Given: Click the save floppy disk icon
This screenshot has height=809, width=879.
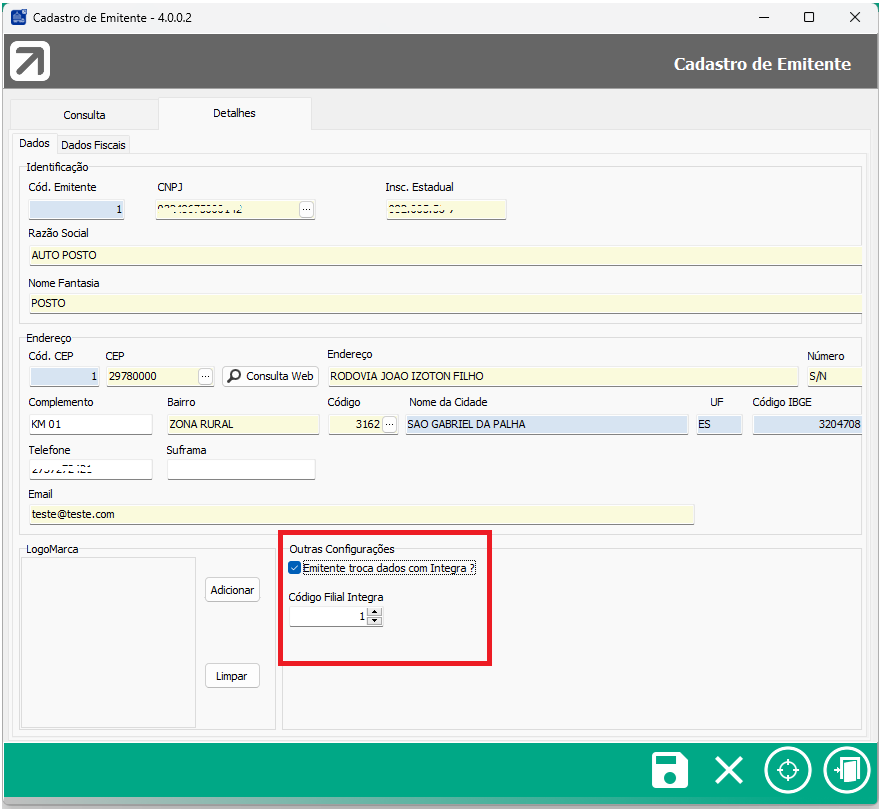Looking at the screenshot, I should 669,771.
